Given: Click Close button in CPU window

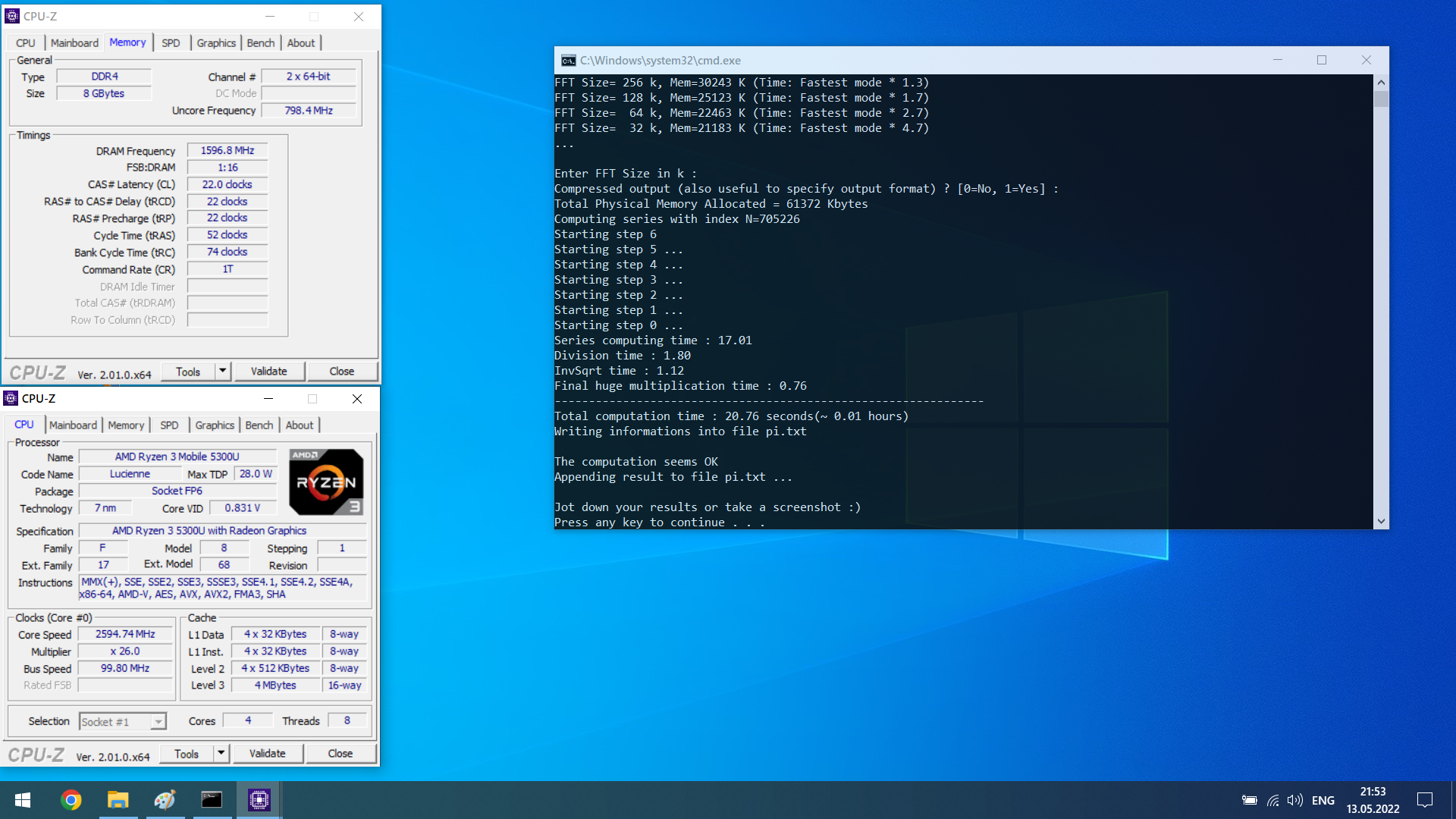Looking at the screenshot, I should point(340,754).
